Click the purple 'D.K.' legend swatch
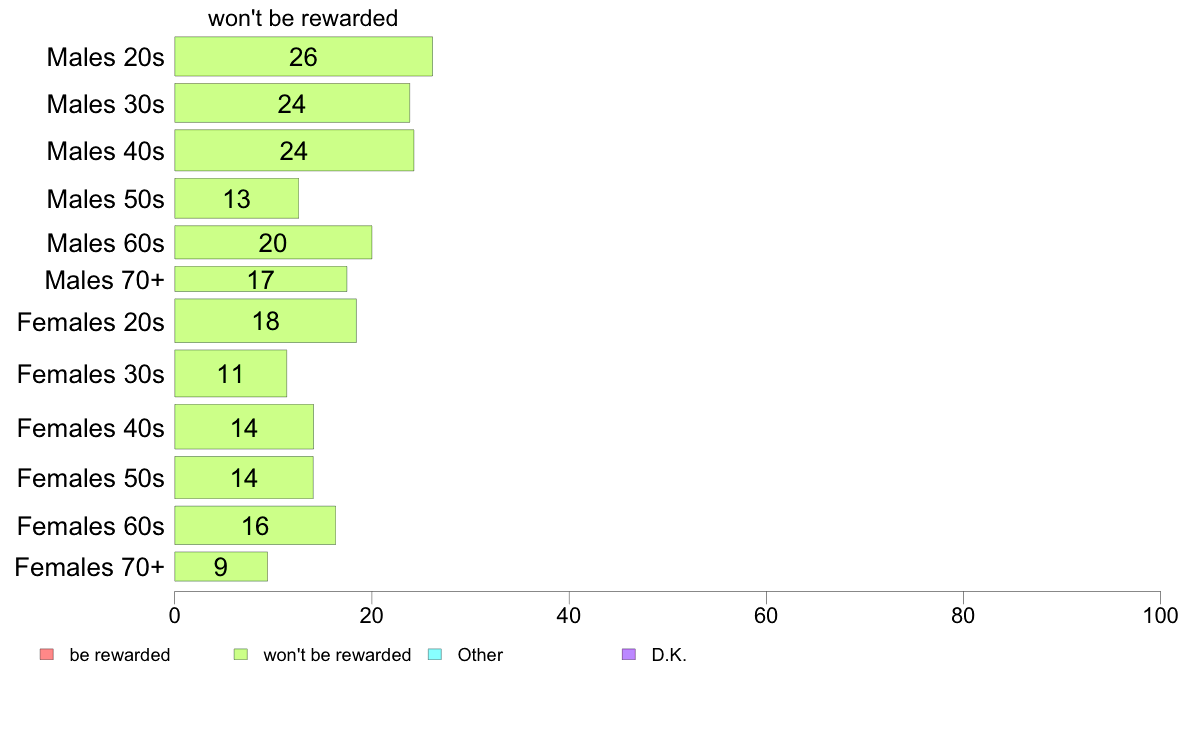 pyautogui.click(x=629, y=654)
